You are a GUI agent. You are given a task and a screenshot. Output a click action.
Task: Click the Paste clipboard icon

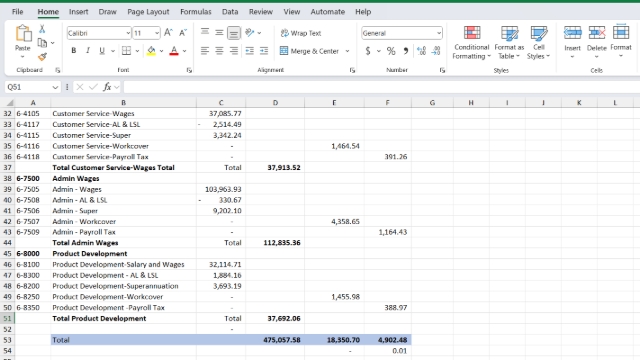23,33
